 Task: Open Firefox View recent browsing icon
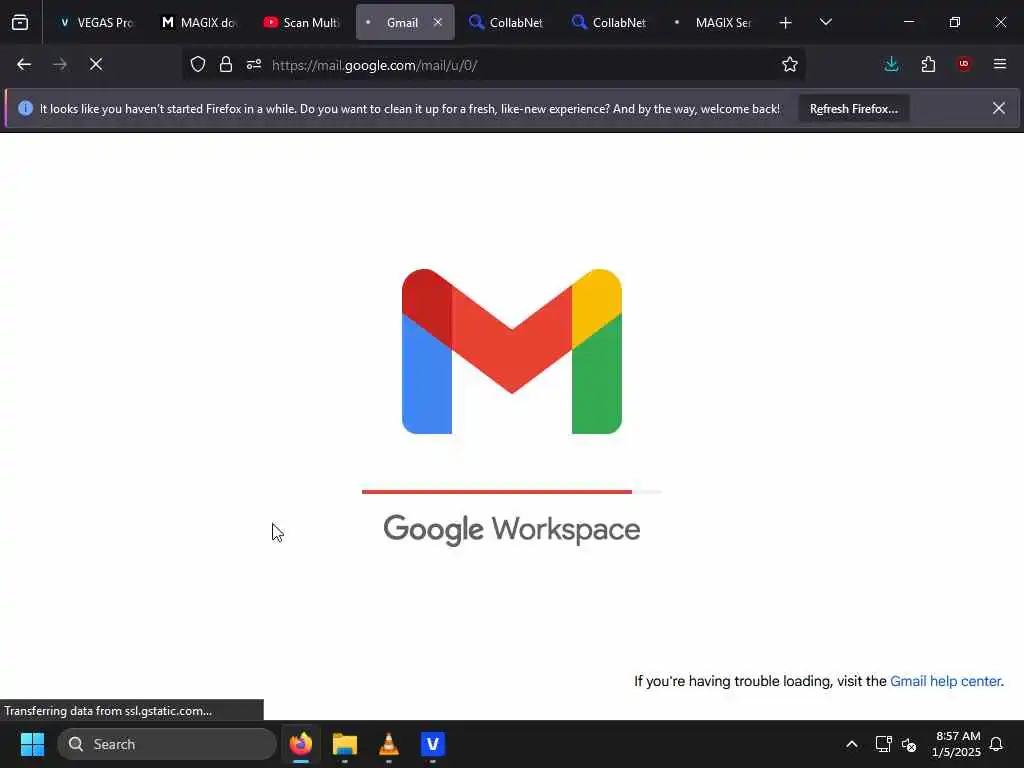point(20,22)
